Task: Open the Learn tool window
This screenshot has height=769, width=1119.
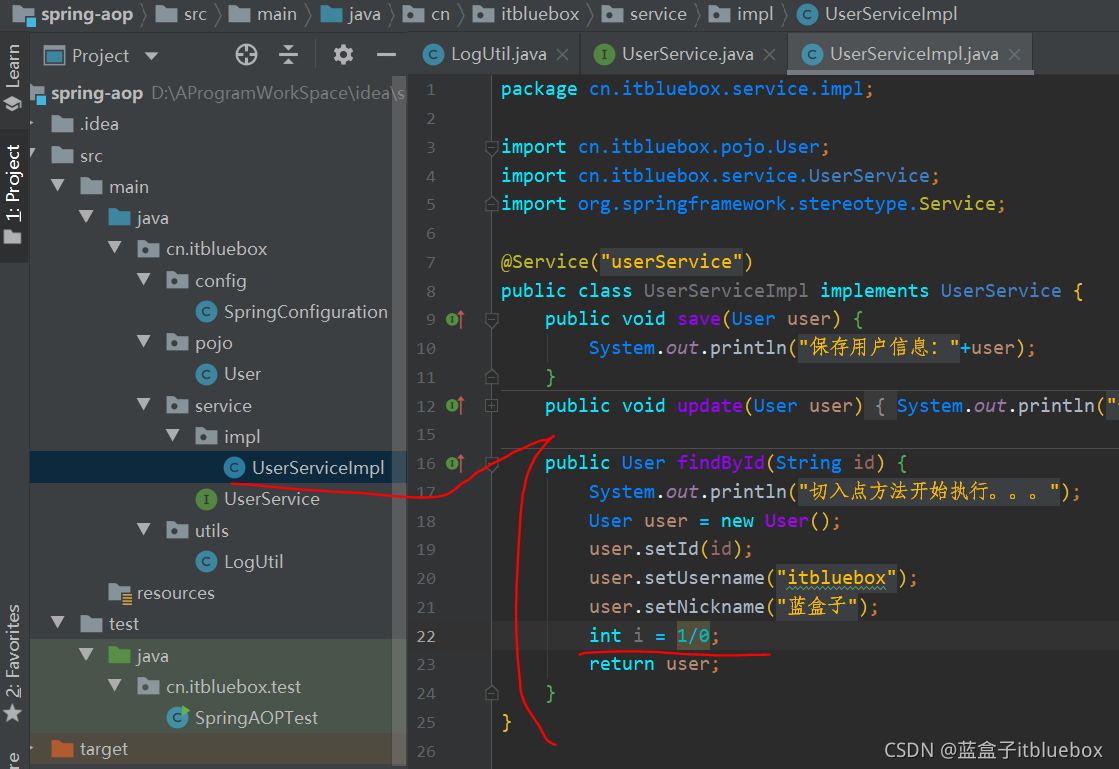Action: 13,76
